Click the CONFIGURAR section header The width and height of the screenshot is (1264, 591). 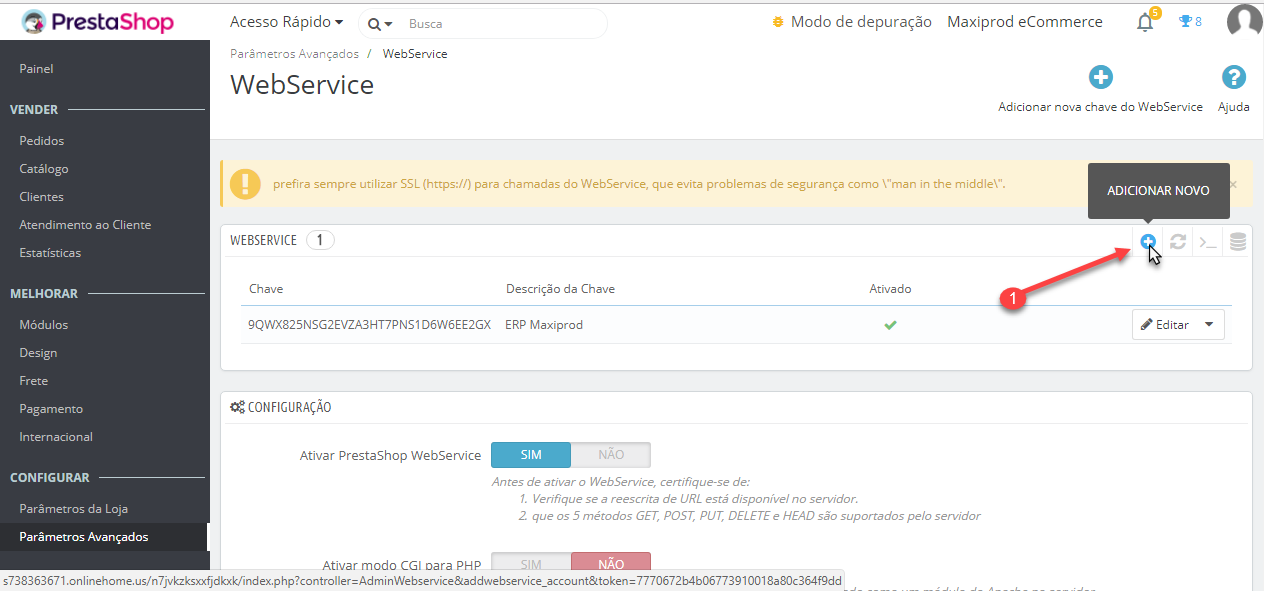50,478
